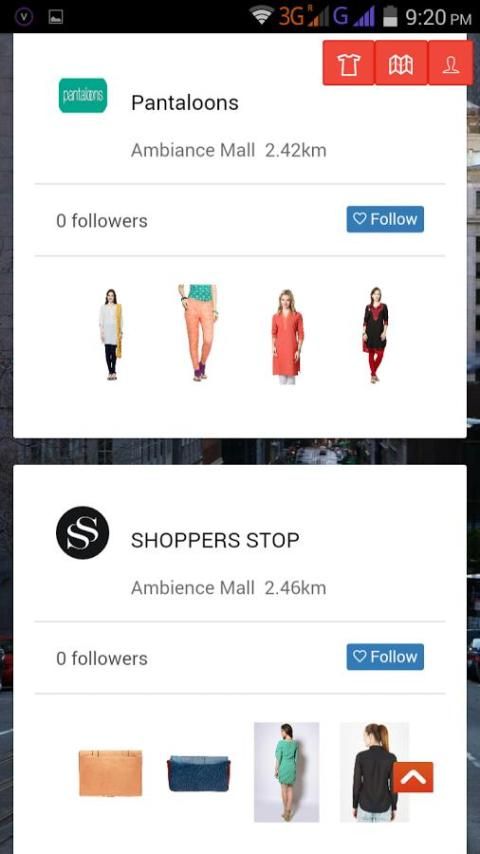Tap the Shoppers Stop round logo
The image size is (480, 854).
coord(82,532)
